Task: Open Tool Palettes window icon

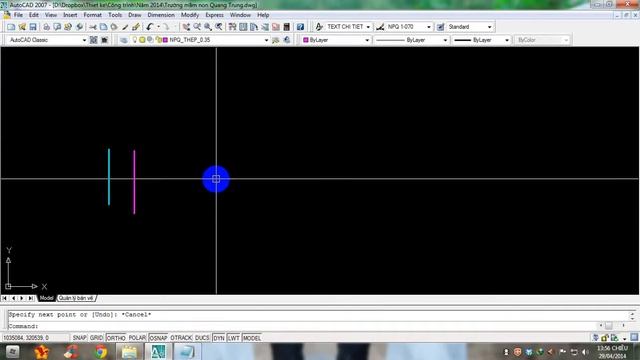Action: coord(254,27)
